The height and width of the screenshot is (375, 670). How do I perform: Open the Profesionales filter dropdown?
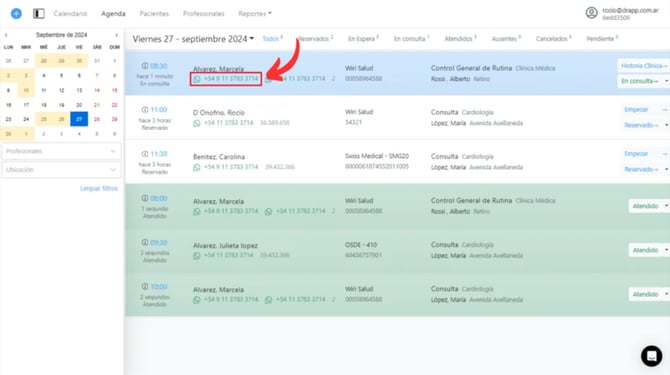click(x=61, y=151)
